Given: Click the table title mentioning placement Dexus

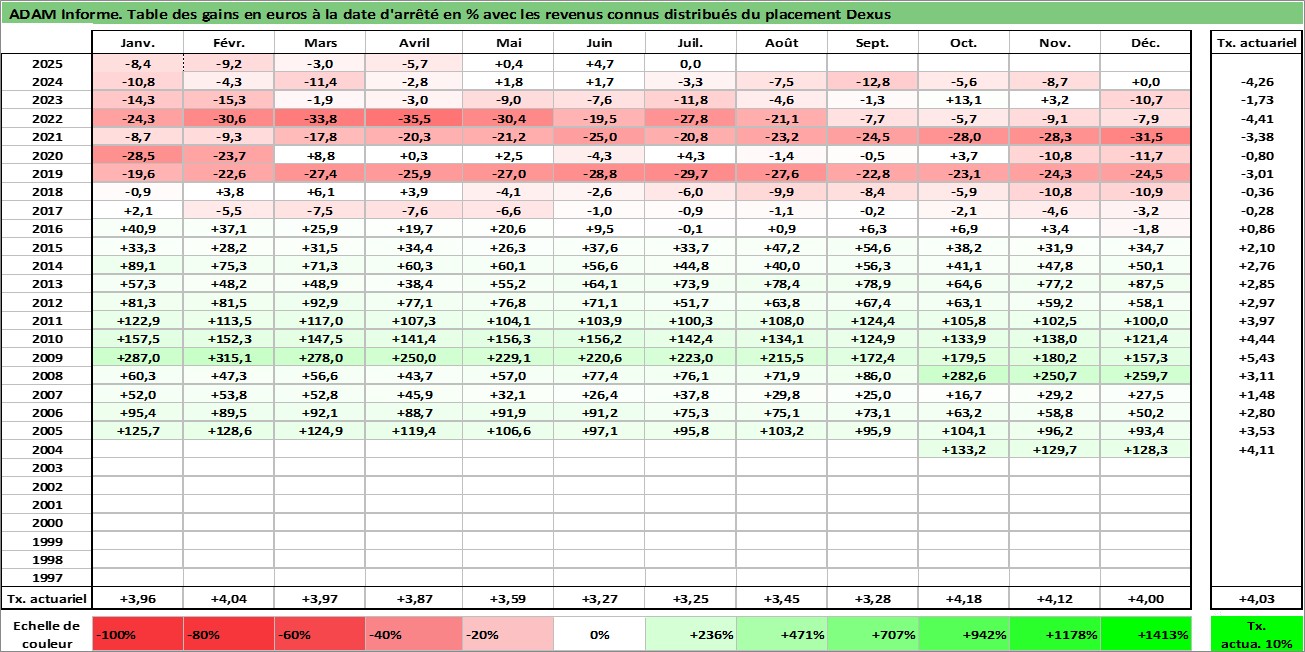Looking at the screenshot, I should coord(450,14).
